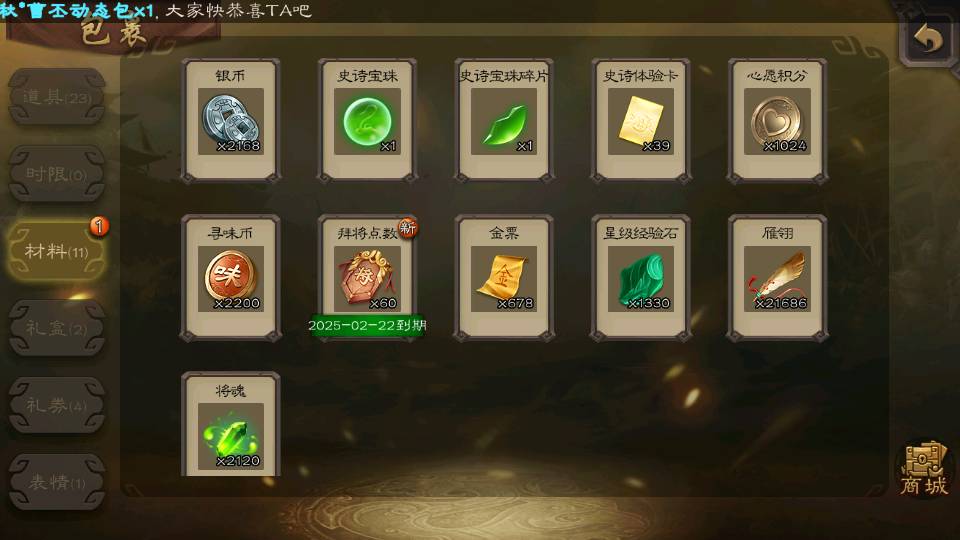Select the new 拜将点数 badge item
960x540 pixels.
point(367,278)
